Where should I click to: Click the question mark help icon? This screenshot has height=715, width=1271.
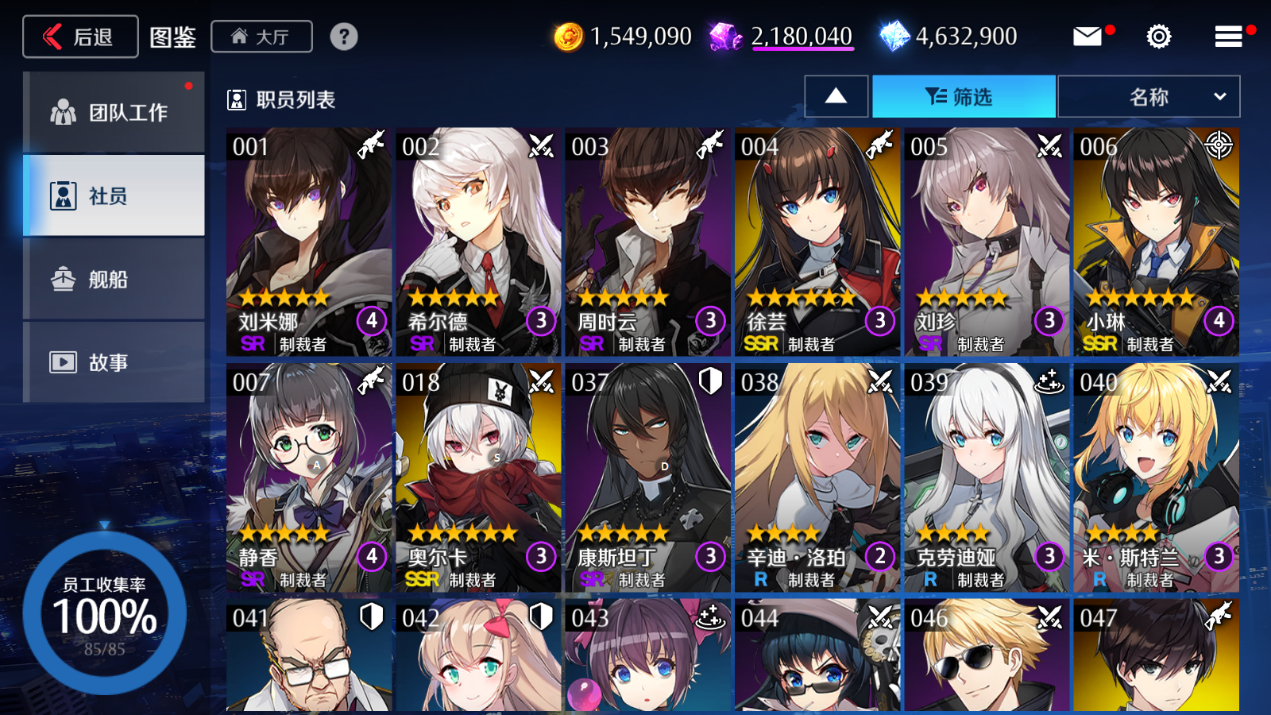point(344,37)
